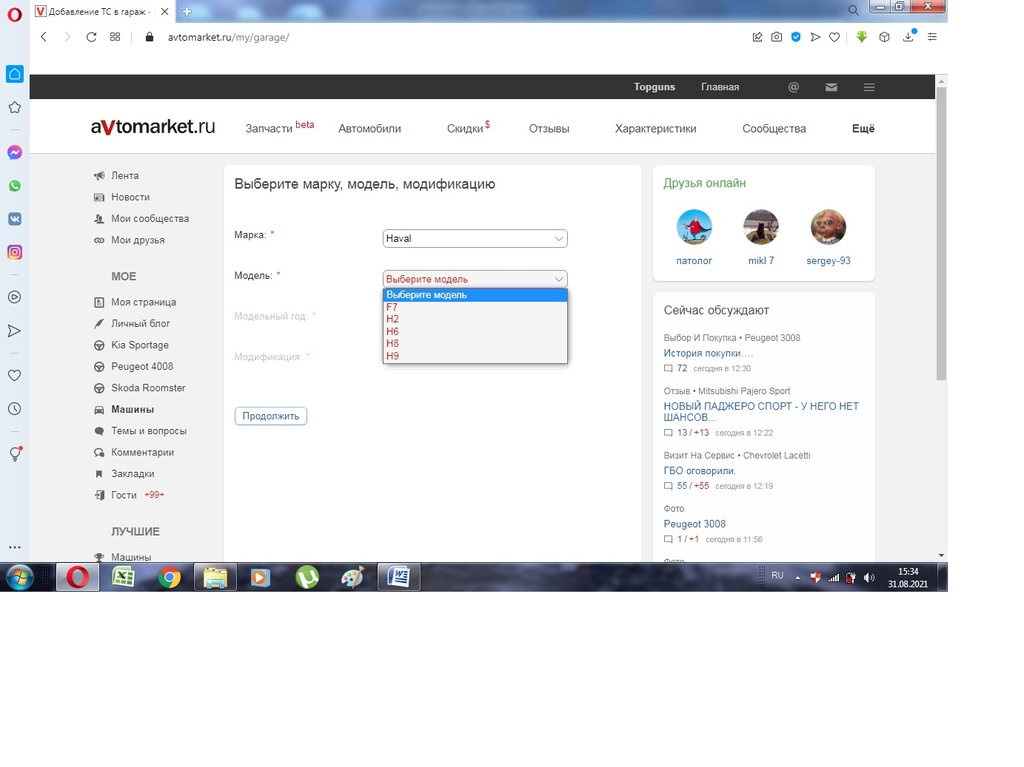Take snapshot with camera icon
The width and height of the screenshot is (1024, 767).
(776, 37)
